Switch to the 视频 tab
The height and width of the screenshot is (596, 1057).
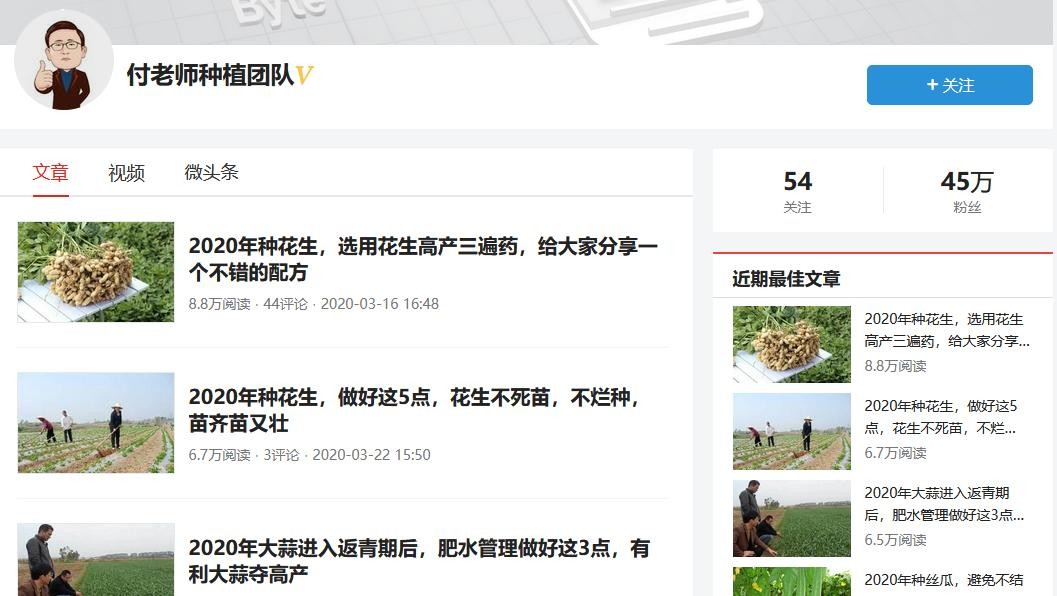[x=126, y=173]
